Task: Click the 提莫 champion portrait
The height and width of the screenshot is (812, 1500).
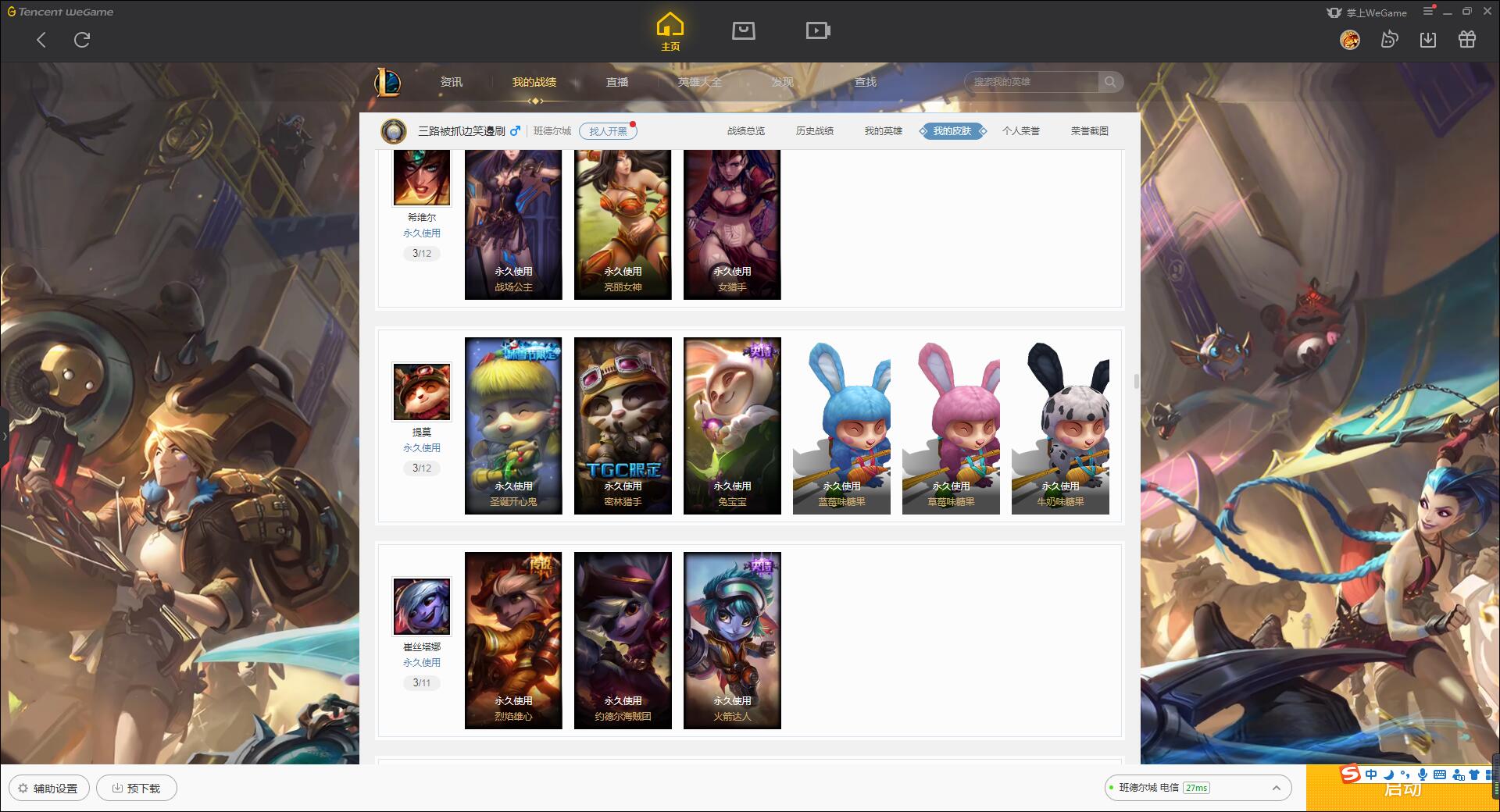Action: click(422, 392)
